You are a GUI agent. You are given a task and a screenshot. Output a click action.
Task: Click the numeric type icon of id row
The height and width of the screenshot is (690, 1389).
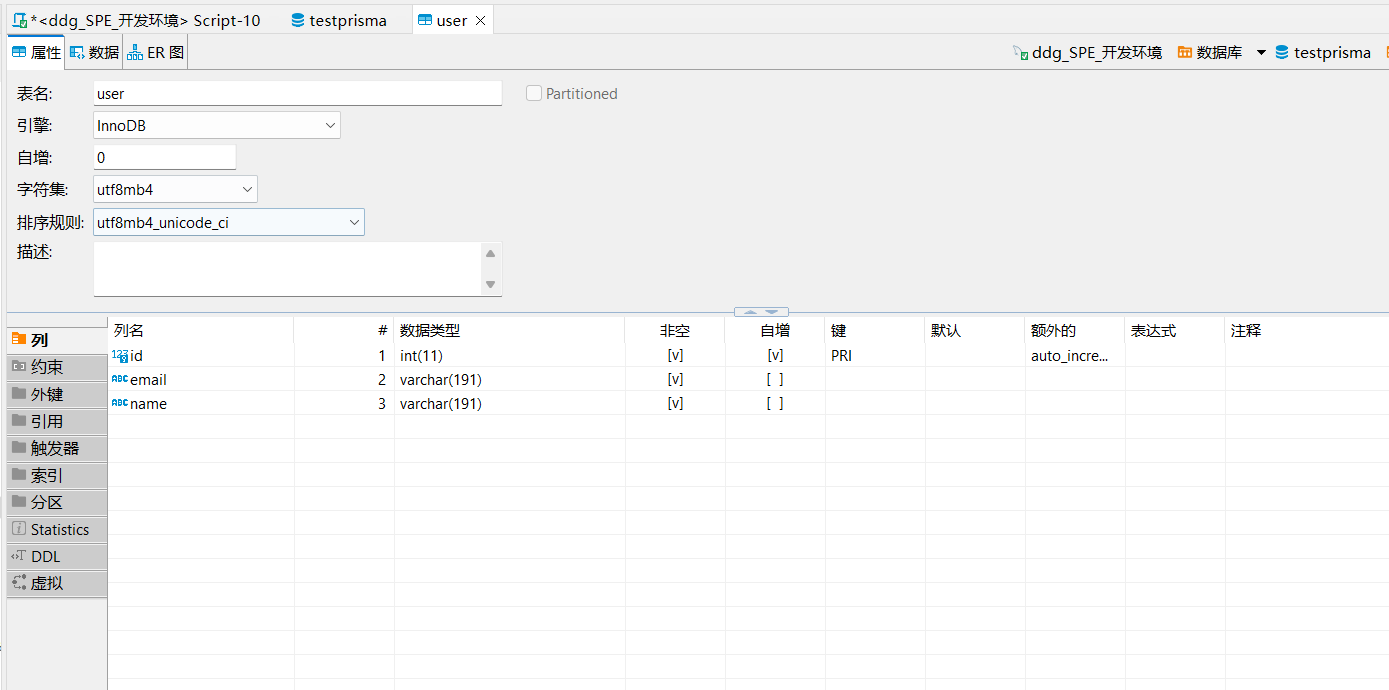tap(120, 355)
